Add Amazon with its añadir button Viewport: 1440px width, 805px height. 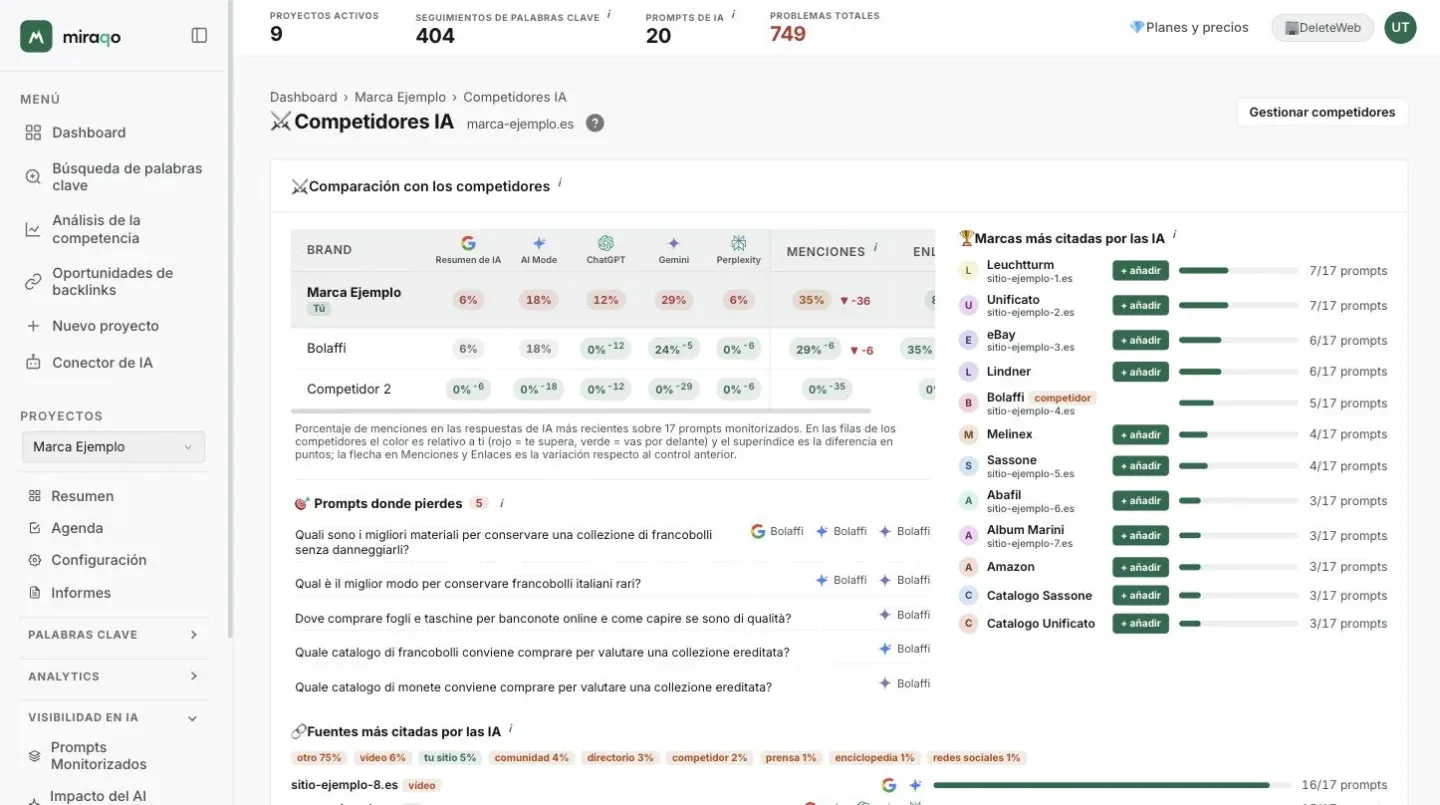coord(1140,567)
